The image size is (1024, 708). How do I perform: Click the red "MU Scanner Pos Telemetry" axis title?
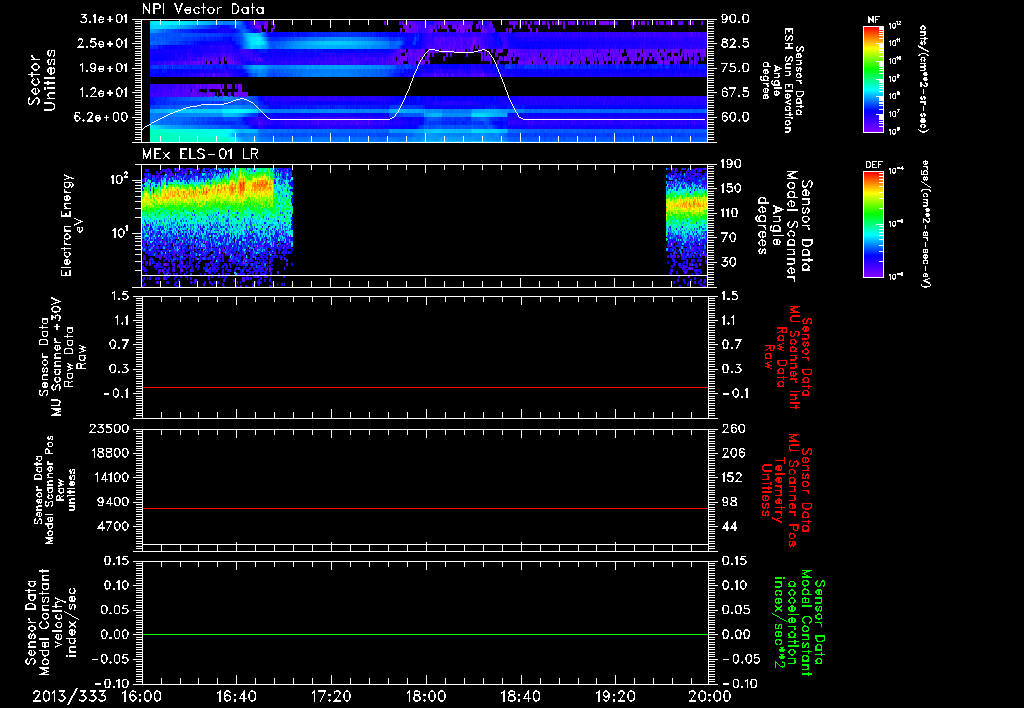786,490
